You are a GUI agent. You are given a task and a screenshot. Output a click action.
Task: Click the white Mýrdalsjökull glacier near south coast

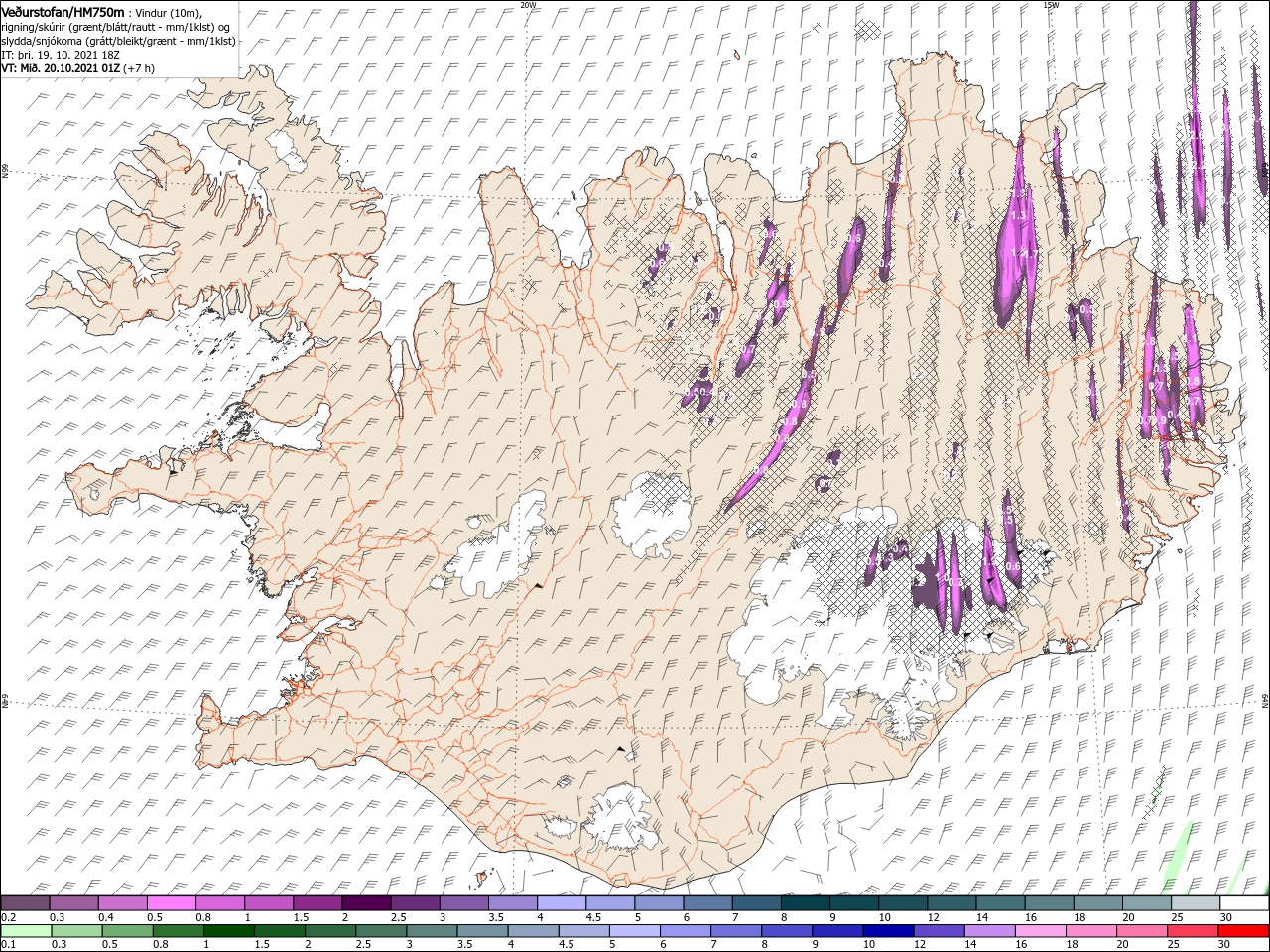point(618,816)
